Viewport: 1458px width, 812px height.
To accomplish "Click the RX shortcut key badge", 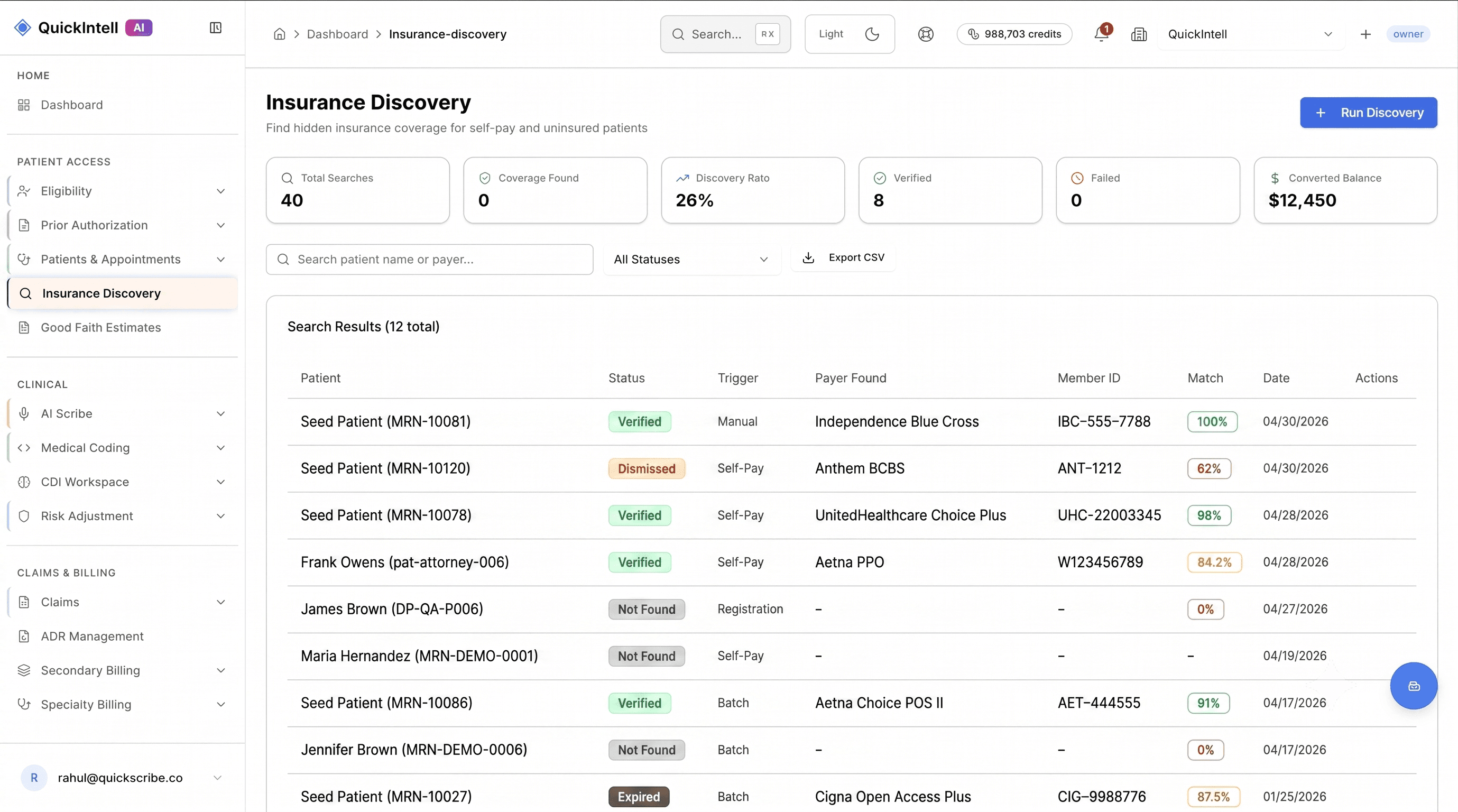I will (768, 34).
